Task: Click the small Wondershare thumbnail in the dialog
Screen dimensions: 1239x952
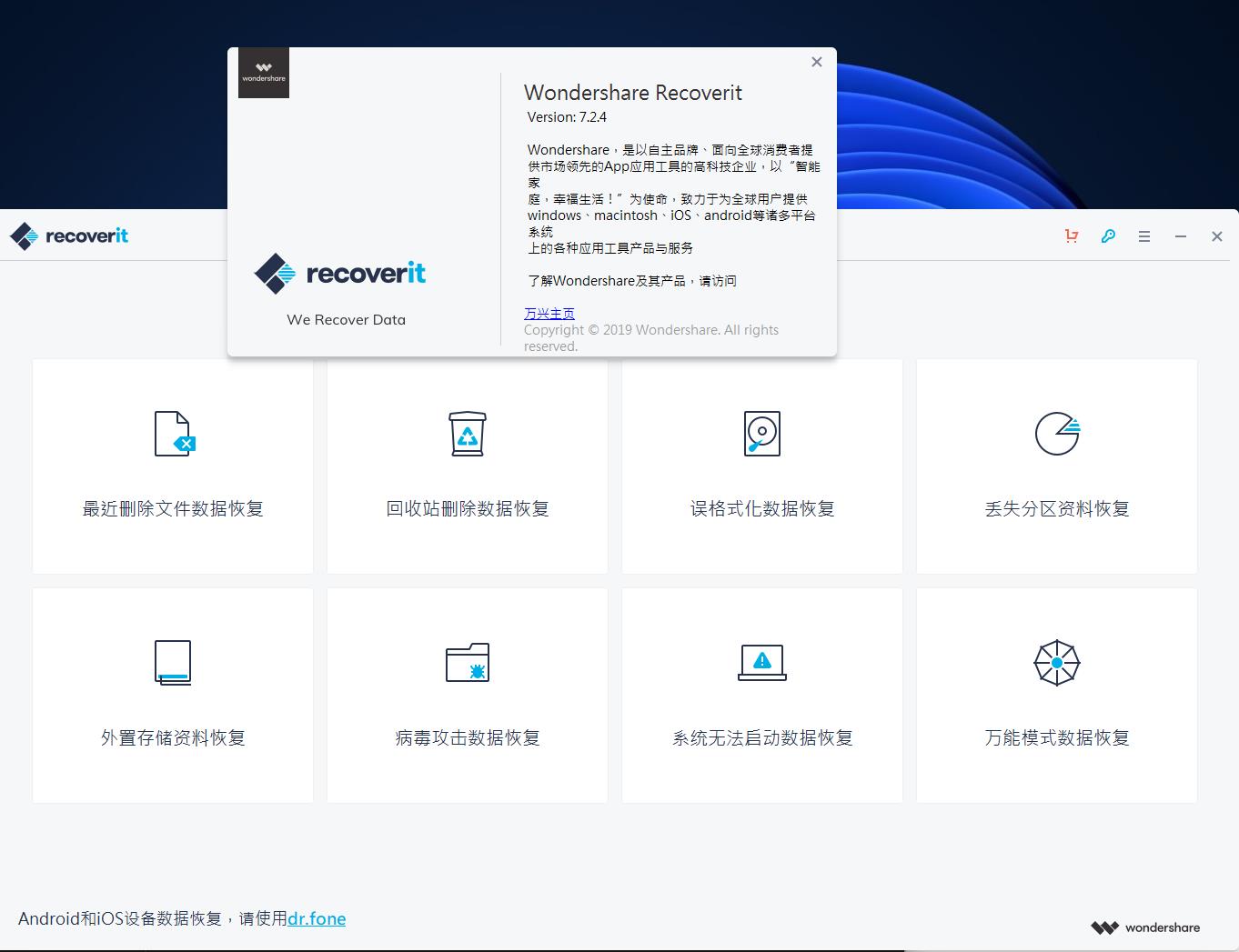Action: pyautogui.click(x=263, y=73)
